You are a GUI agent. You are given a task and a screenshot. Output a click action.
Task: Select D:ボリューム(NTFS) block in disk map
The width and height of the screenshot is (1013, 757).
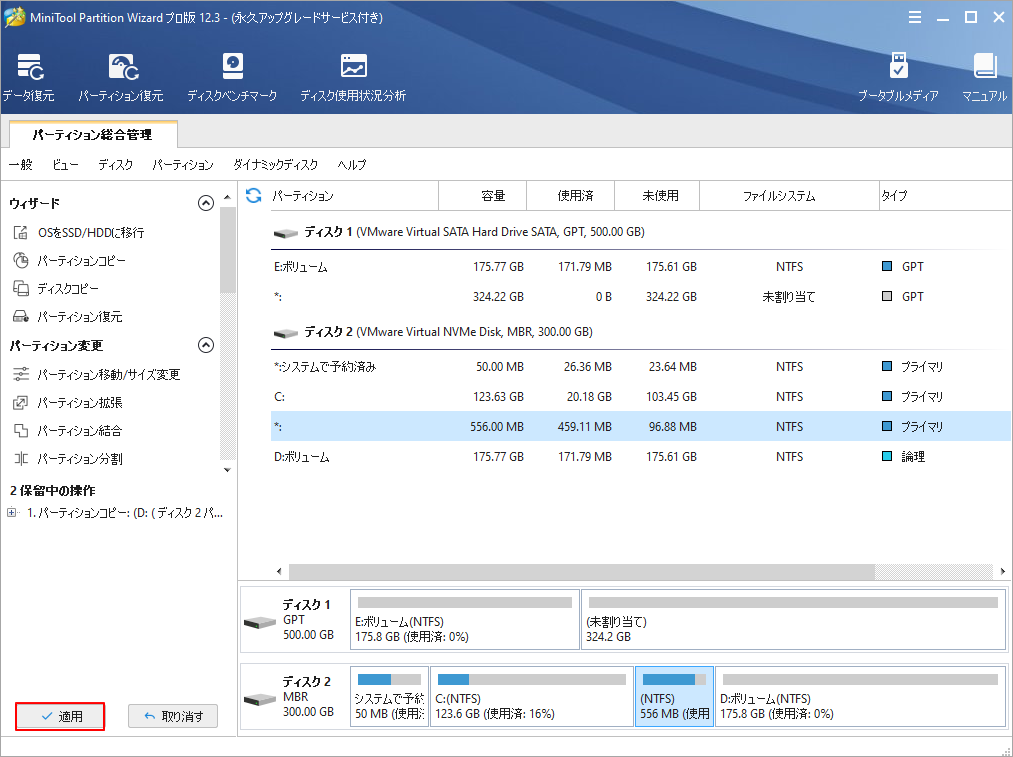(861, 696)
